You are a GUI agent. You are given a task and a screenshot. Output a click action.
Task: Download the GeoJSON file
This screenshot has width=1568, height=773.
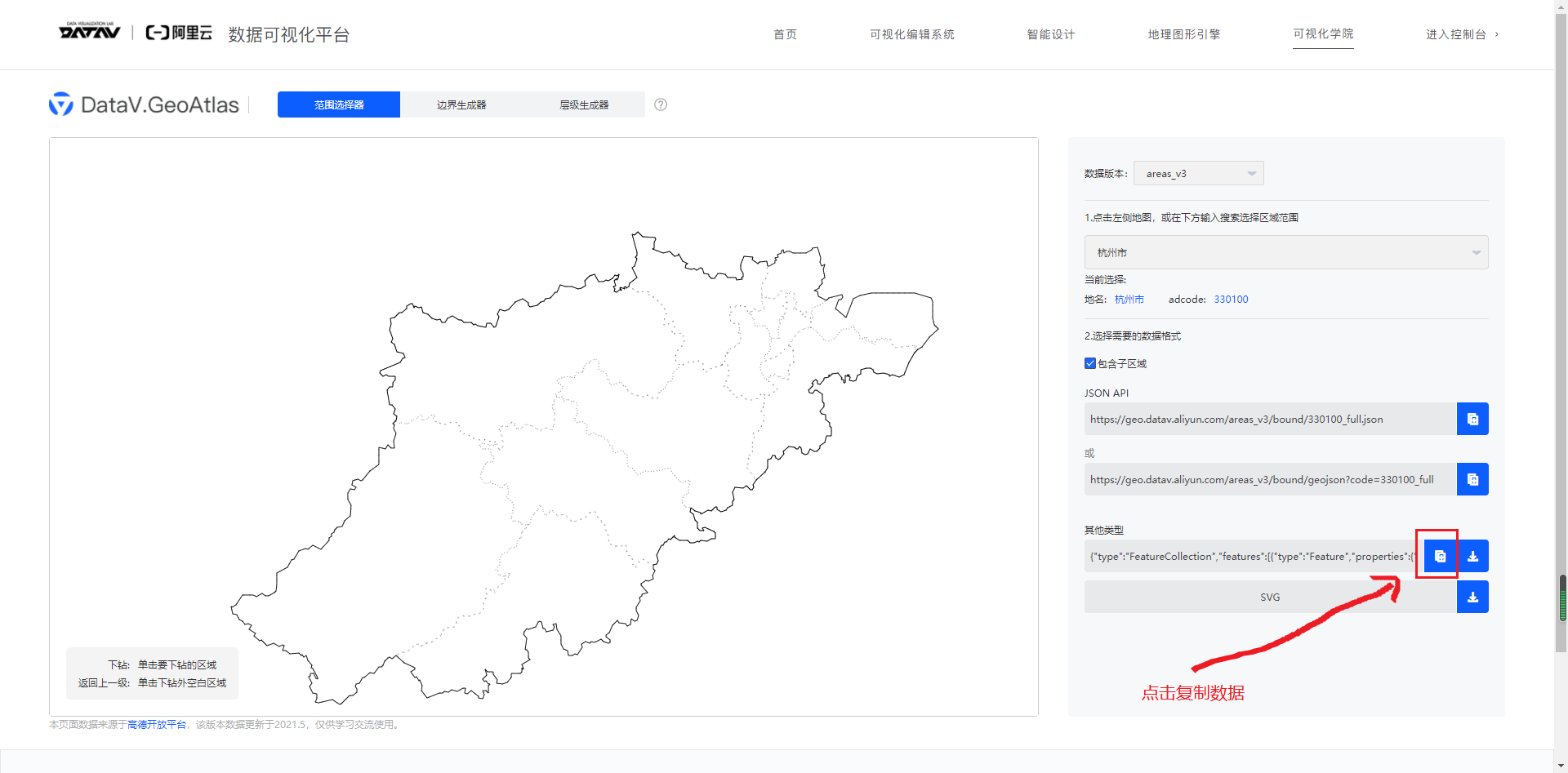point(1473,556)
